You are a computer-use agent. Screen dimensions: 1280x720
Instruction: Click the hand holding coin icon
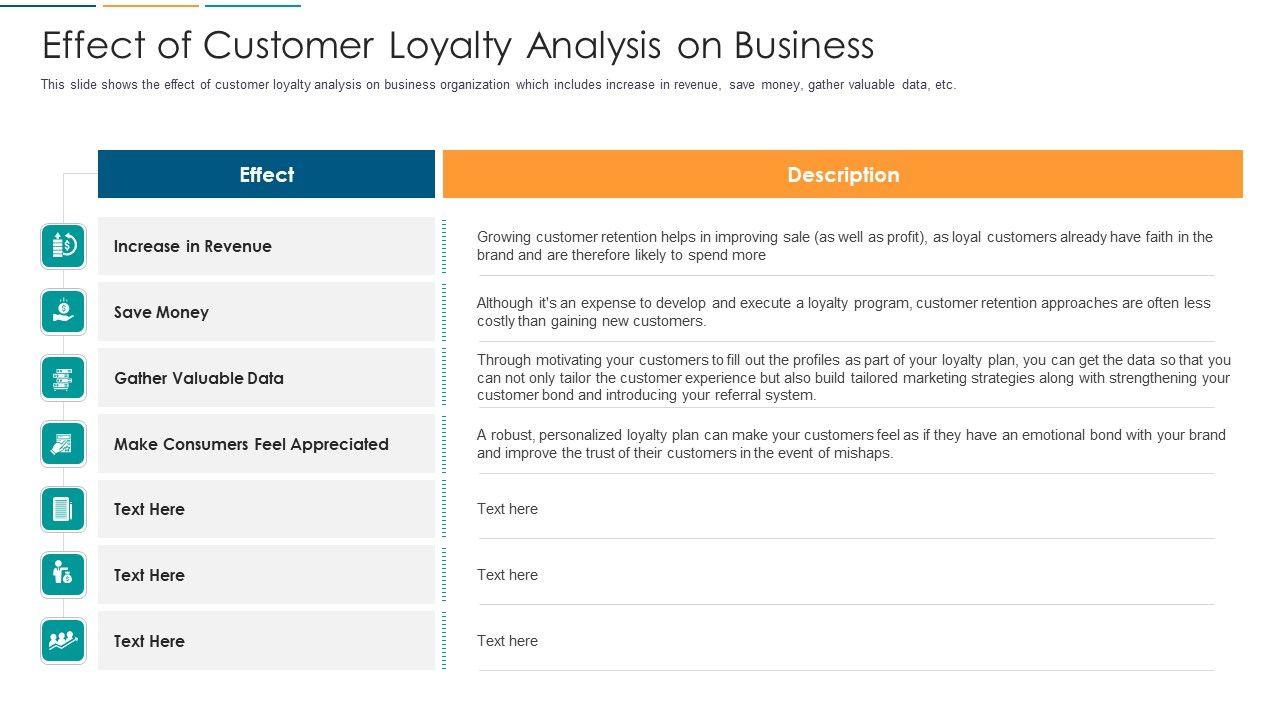click(x=63, y=312)
